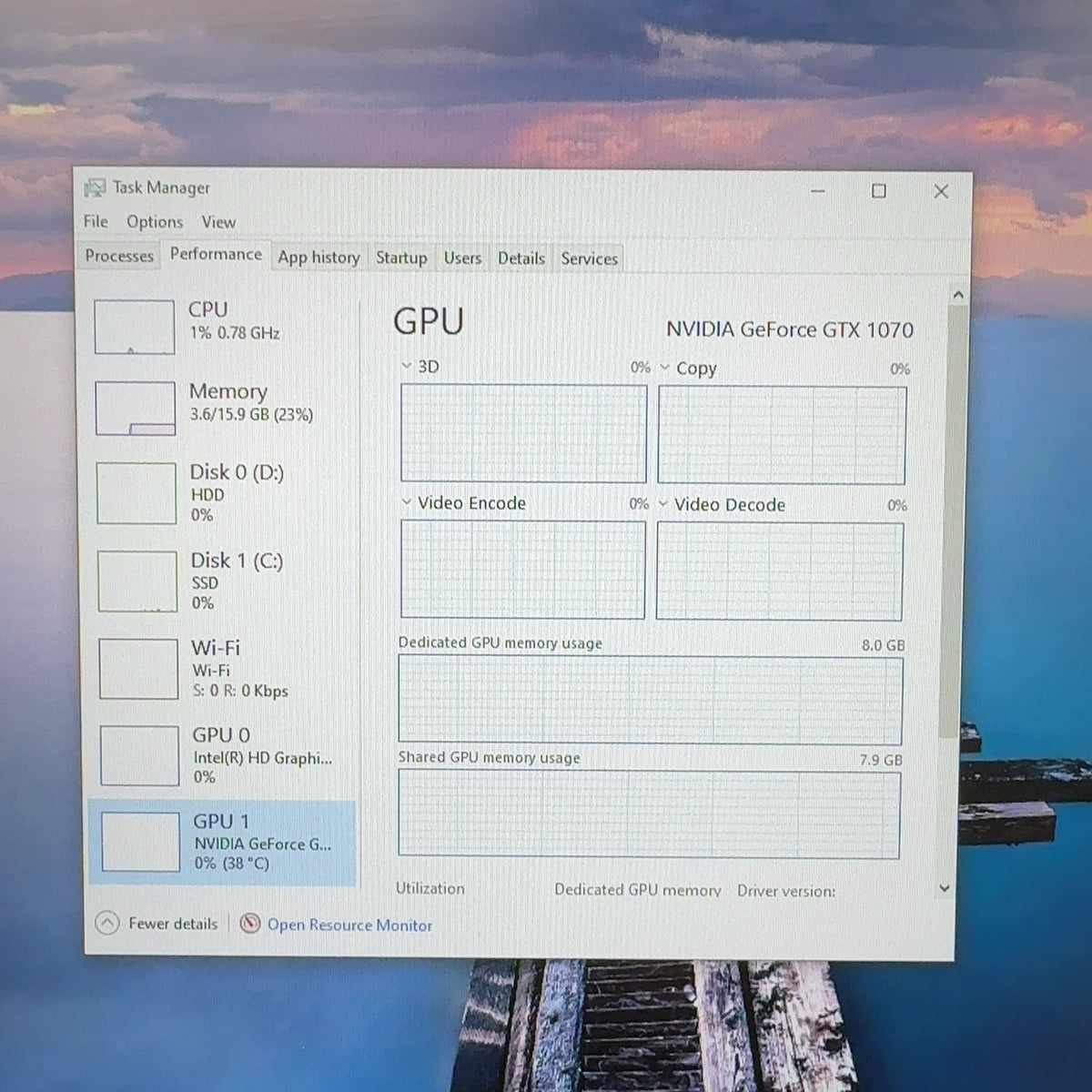Screen dimensions: 1092x1092
Task: Click the GPU 1 0% (38 °C) text
Action: (232, 864)
